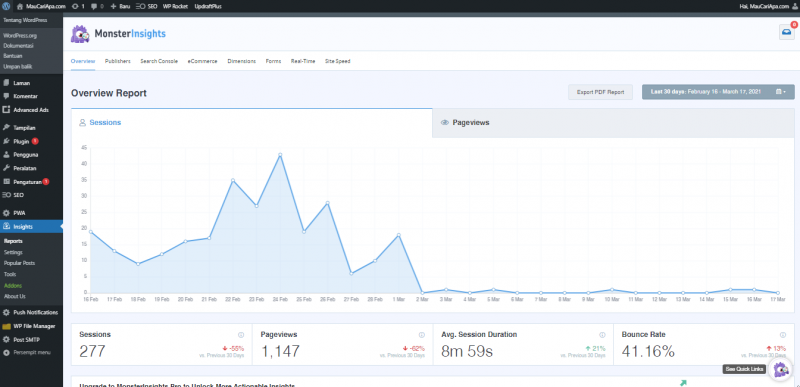Viewport: 800px width, 387px height.
Task: Open the Popular Posts submenu item
Action: 19,263
